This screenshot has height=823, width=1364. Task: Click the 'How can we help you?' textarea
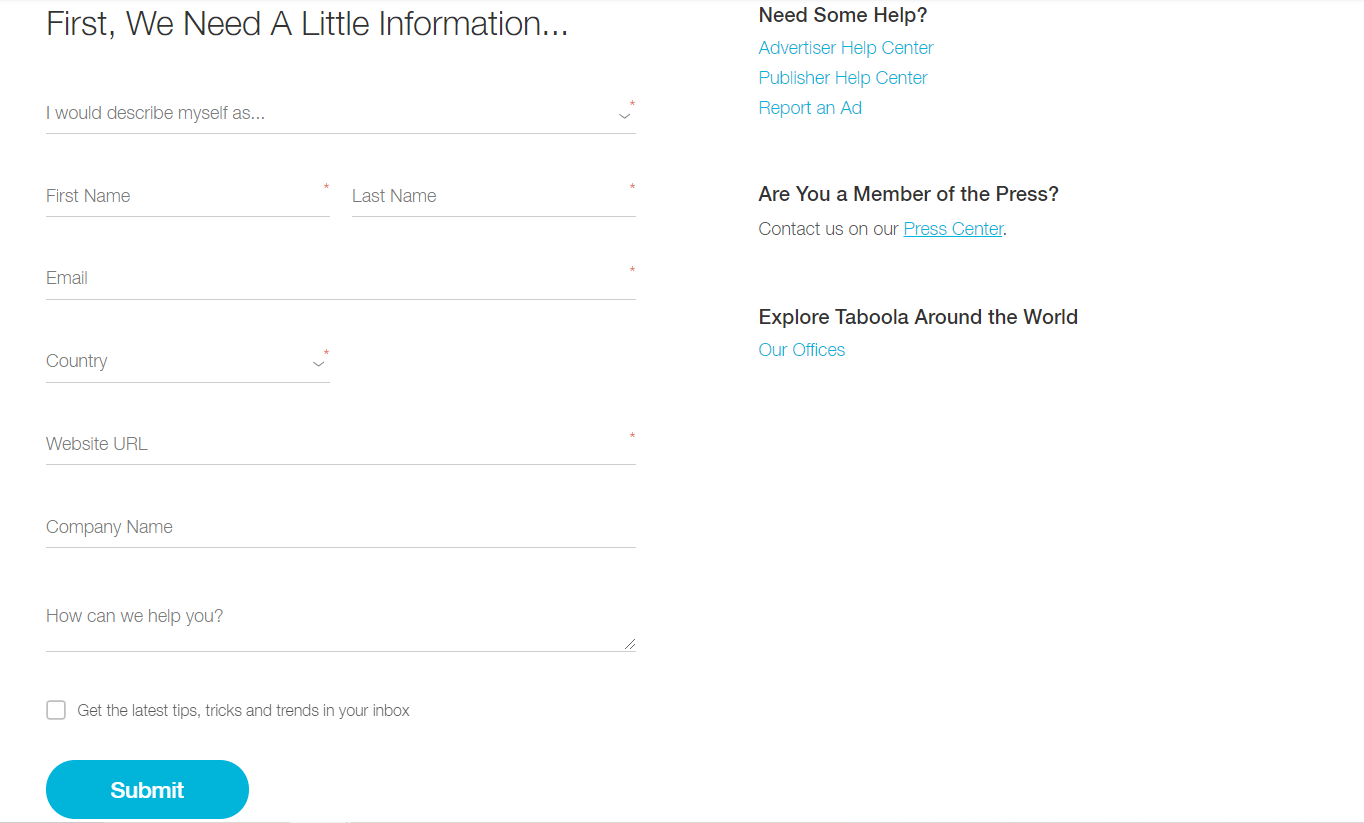pos(340,622)
